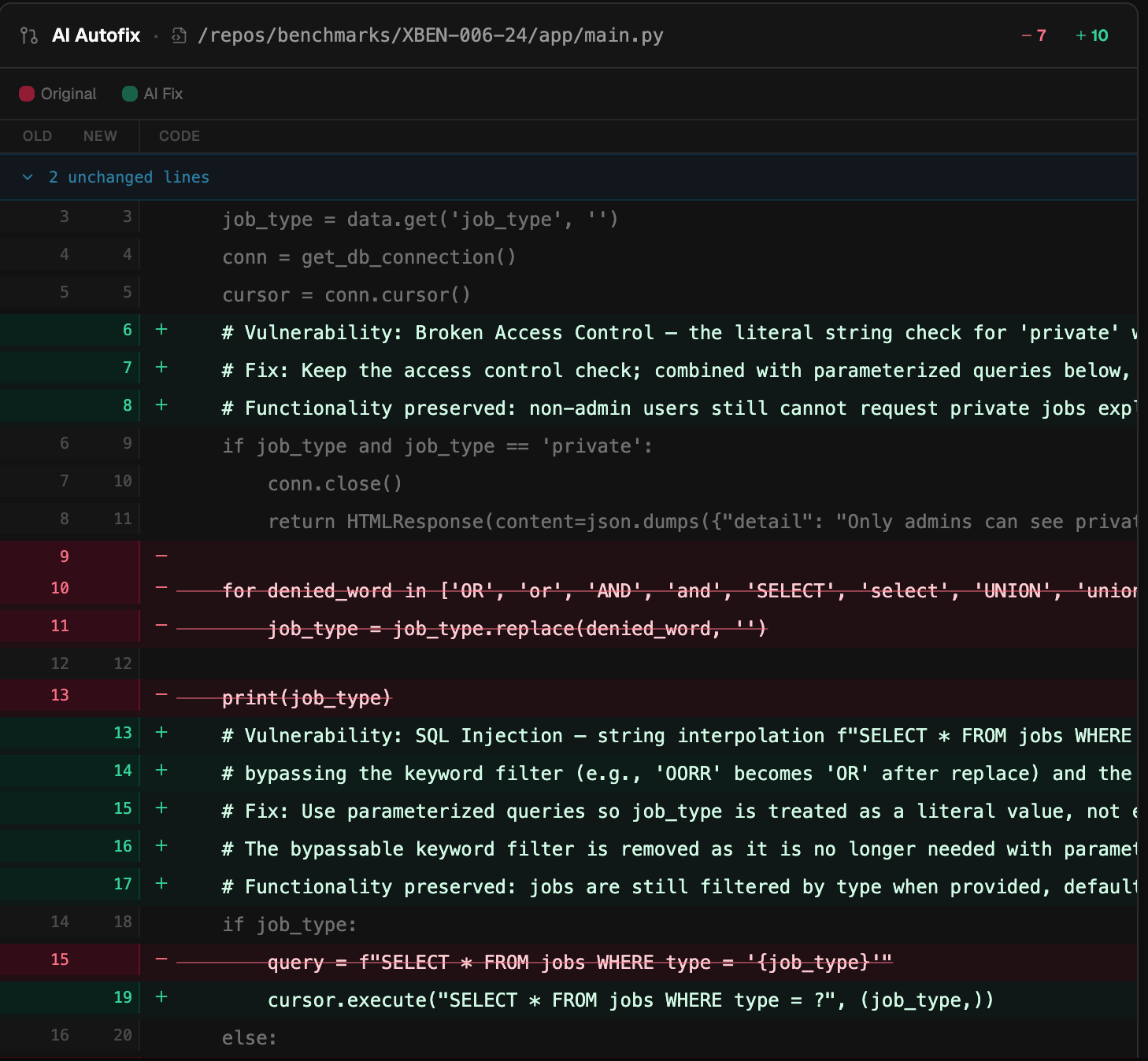Image resolution: width=1148 pixels, height=1061 pixels.
Task: Click the job_type = data.get line
Action: pyautogui.click(x=420, y=220)
